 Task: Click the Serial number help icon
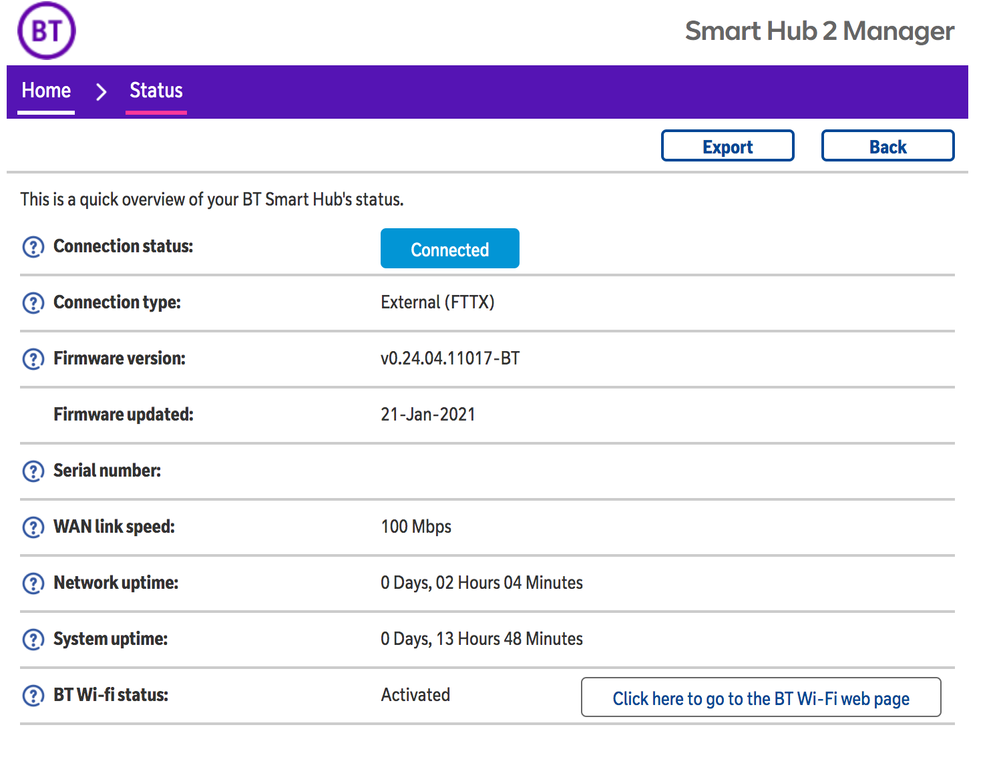(x=33, y=471)
